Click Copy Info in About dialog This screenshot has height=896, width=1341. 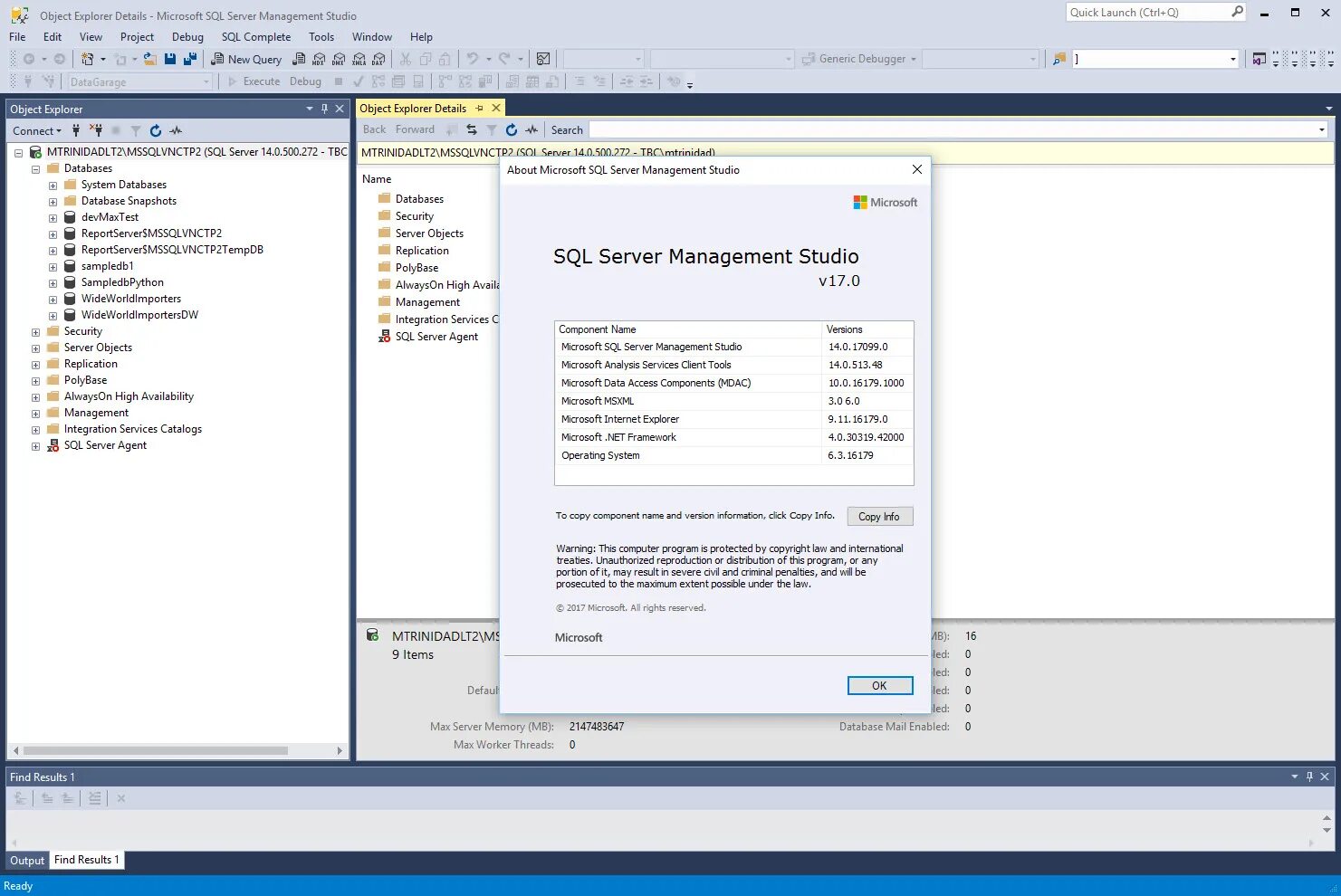click(879, 516)
